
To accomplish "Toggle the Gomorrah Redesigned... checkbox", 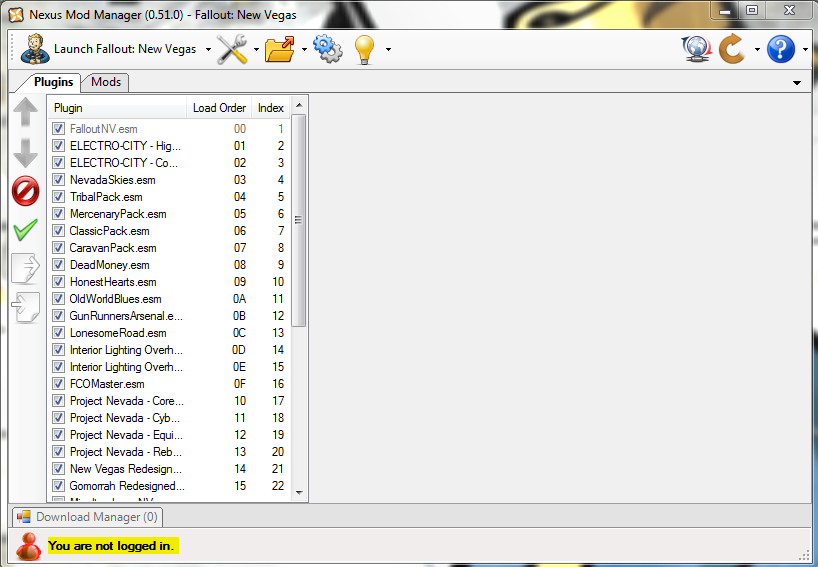I will (58, 486).
